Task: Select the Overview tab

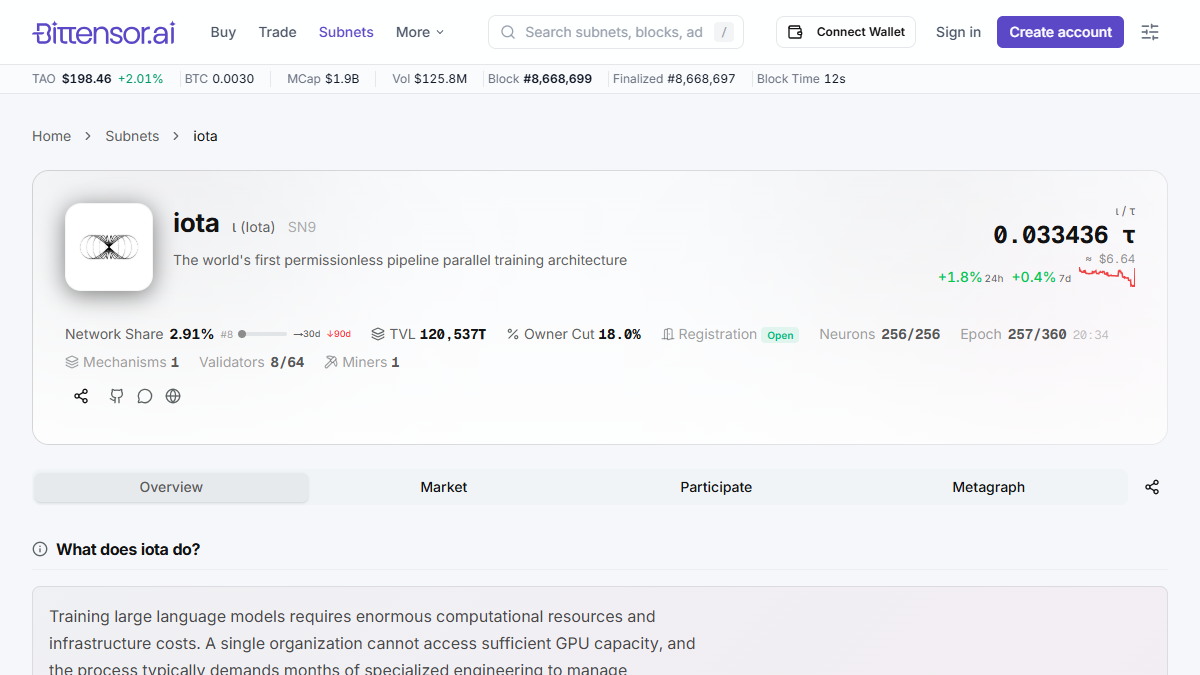Action: (171, 487)
